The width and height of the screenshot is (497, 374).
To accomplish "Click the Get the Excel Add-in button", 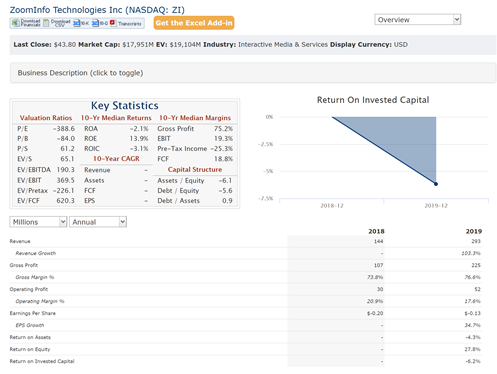I will [x=194, y=23].
